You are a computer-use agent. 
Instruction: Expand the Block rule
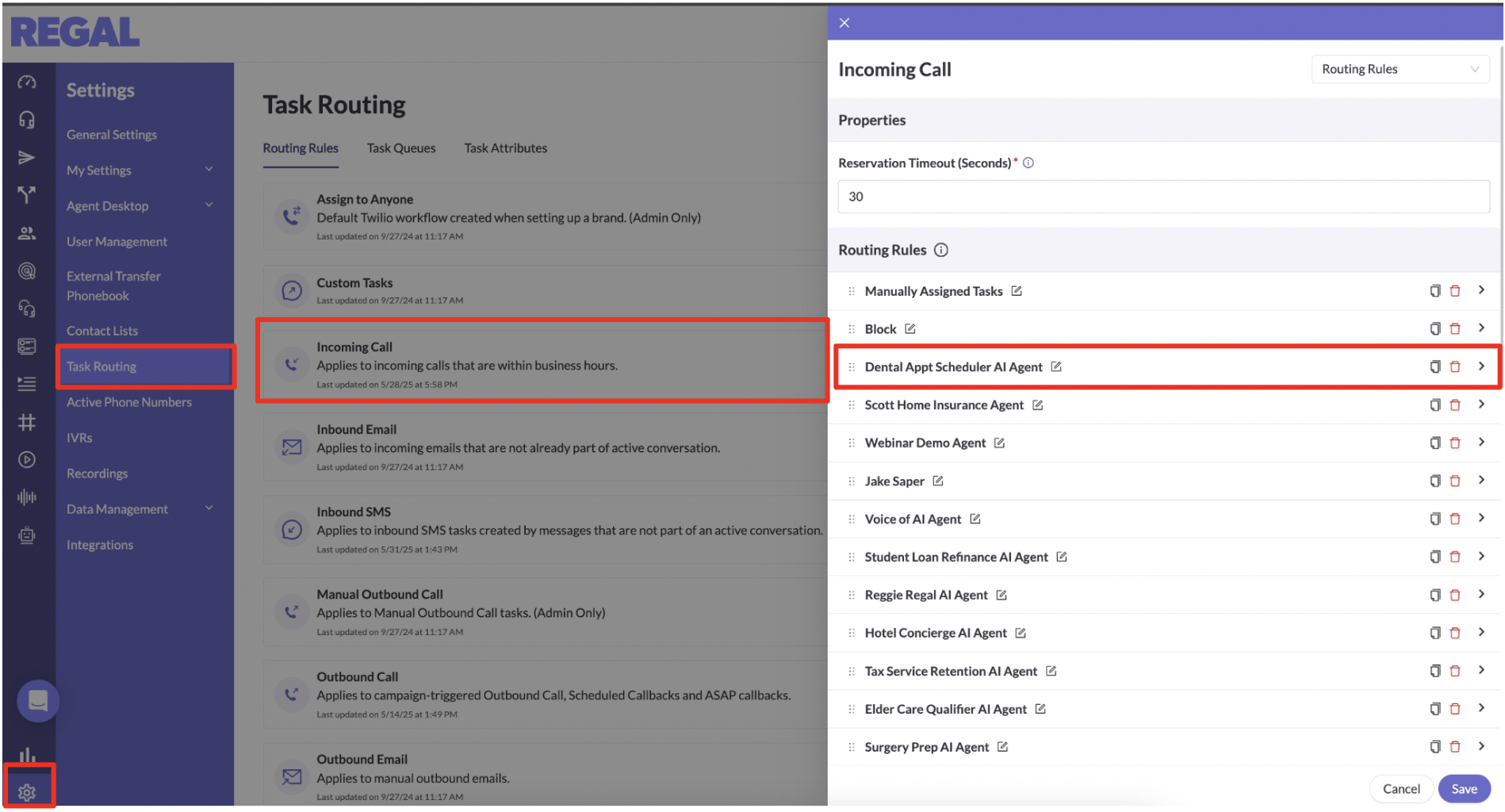(x=1481, y=328)
